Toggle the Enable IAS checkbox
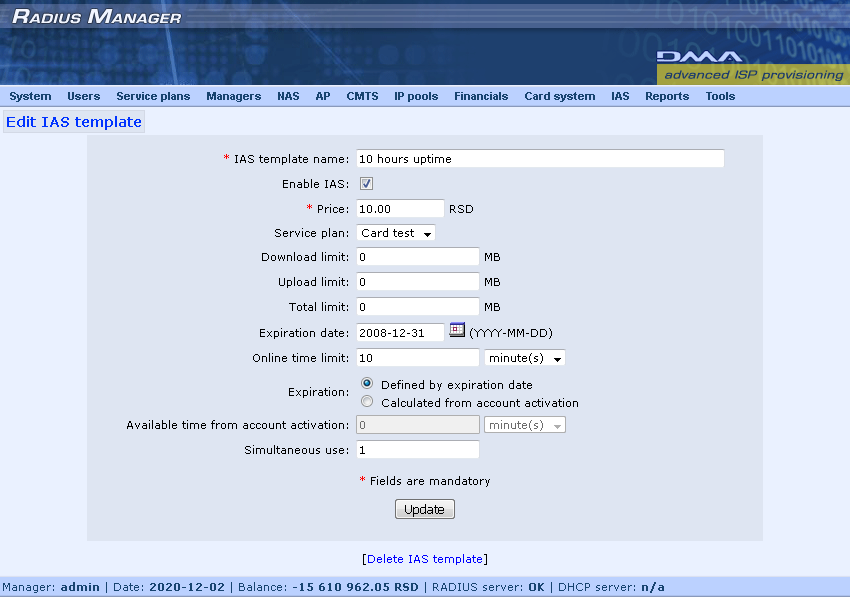 pos(366,184)
